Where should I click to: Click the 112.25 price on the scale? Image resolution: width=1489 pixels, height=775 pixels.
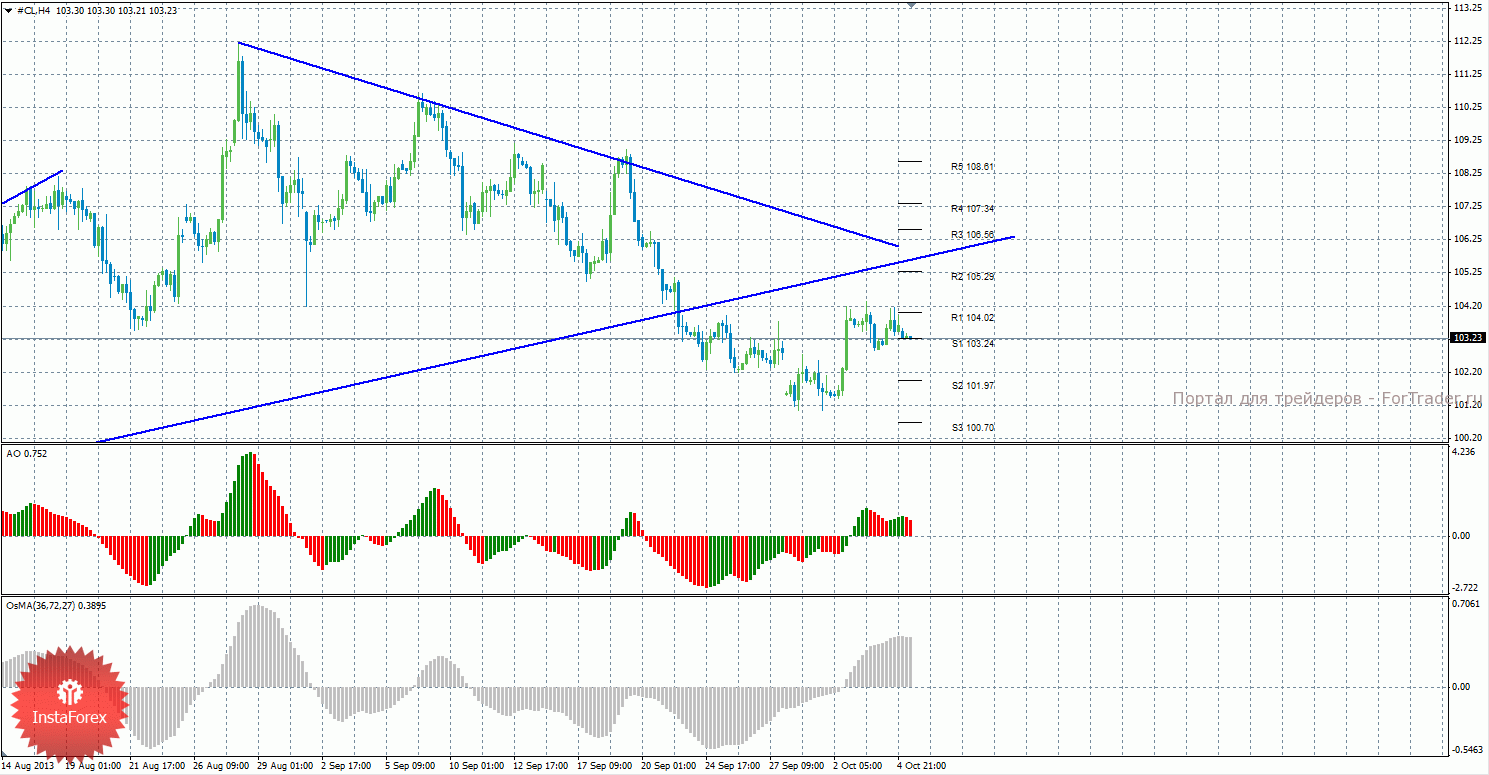1468,41
